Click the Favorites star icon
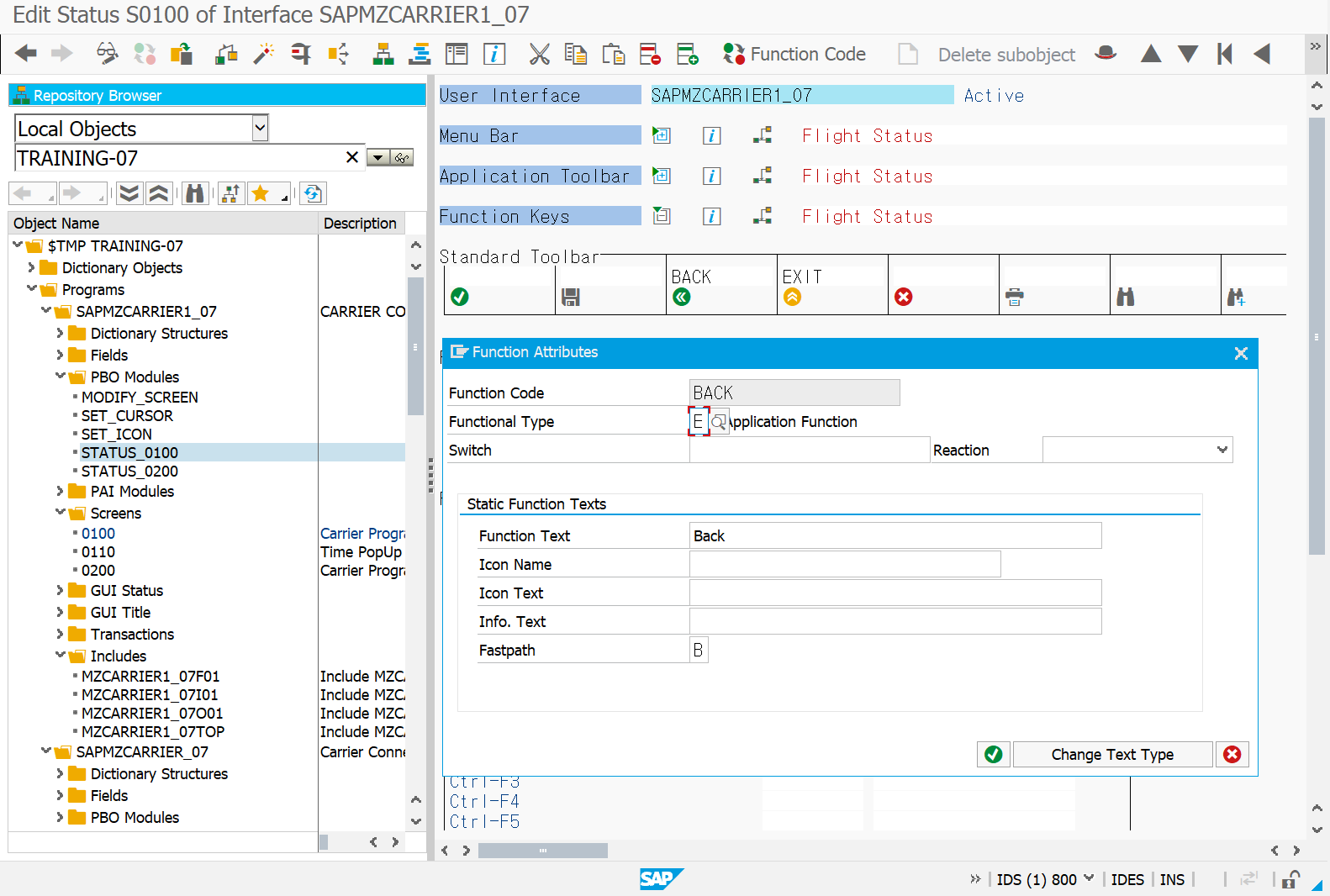 [261, 193]
